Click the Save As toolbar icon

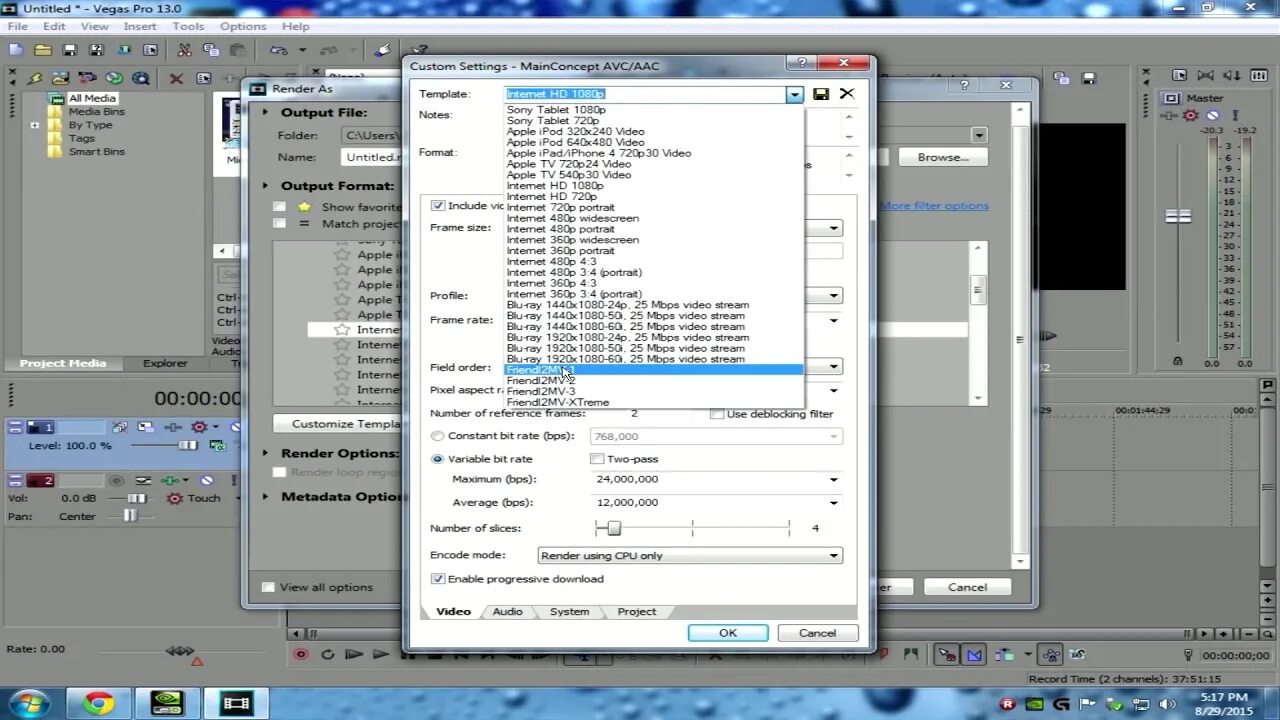pyautogui.click(x=96, y=50)
